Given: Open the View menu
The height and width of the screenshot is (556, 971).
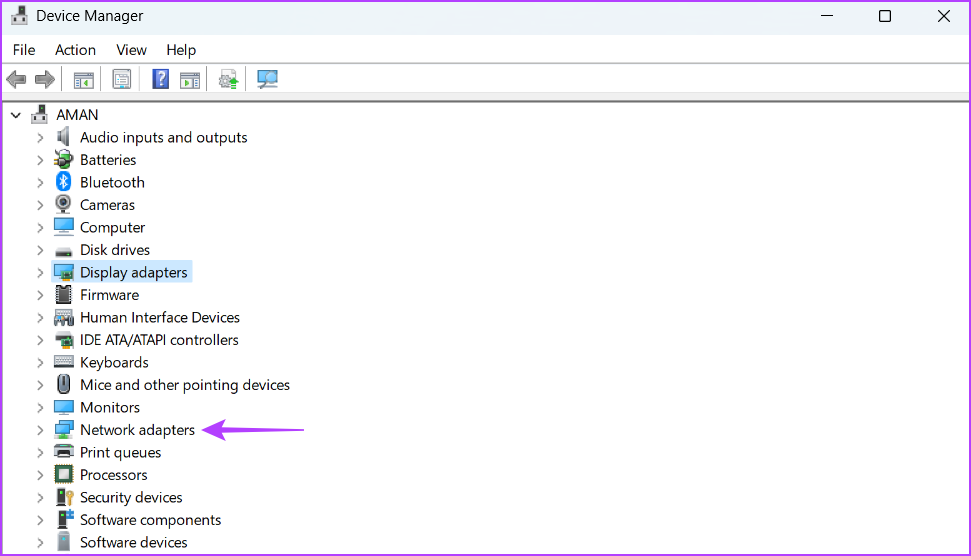Looking at the screenshot, I should tap(131, 50).
